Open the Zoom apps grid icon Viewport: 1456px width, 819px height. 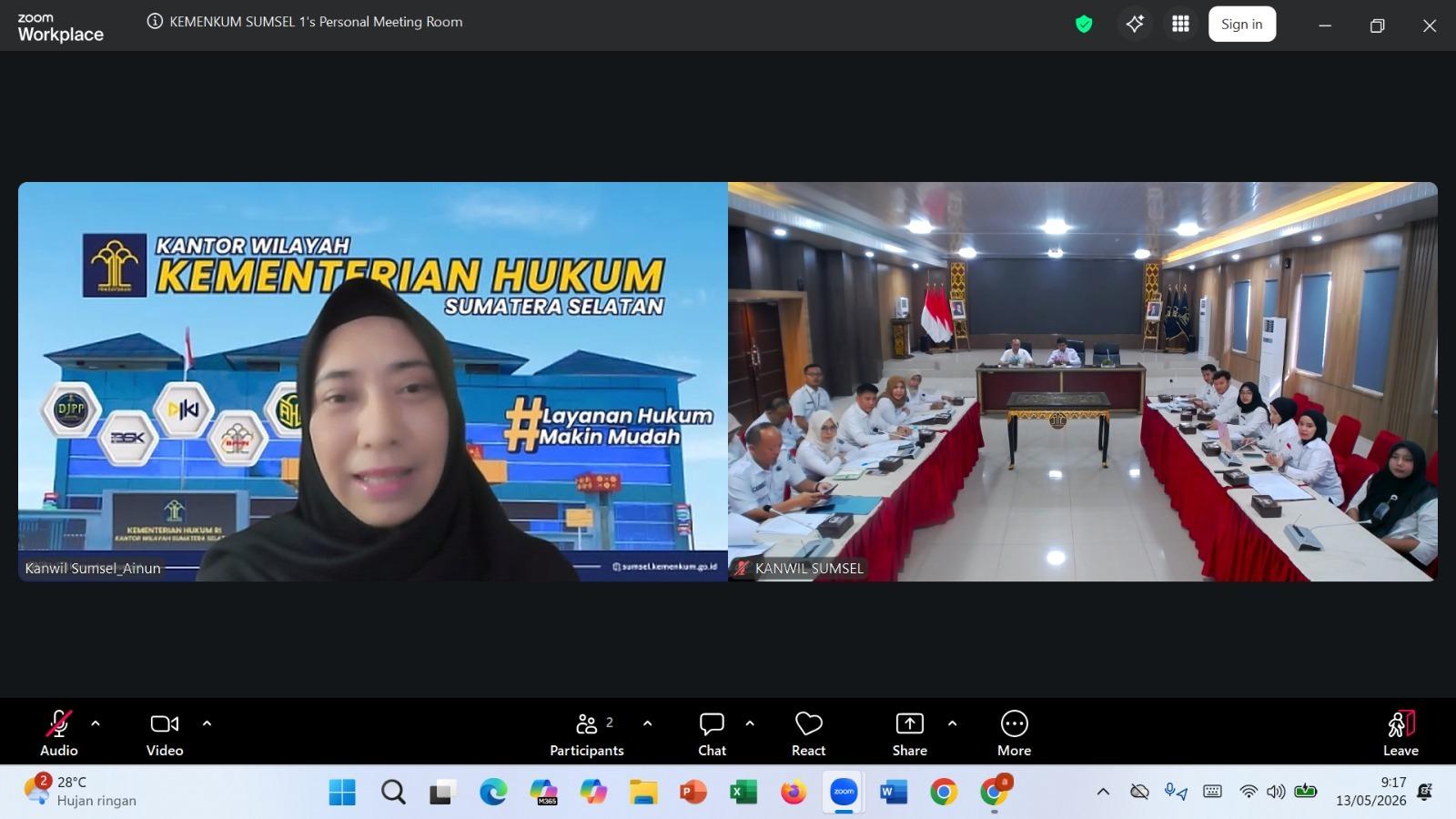tap(1180, 25)
